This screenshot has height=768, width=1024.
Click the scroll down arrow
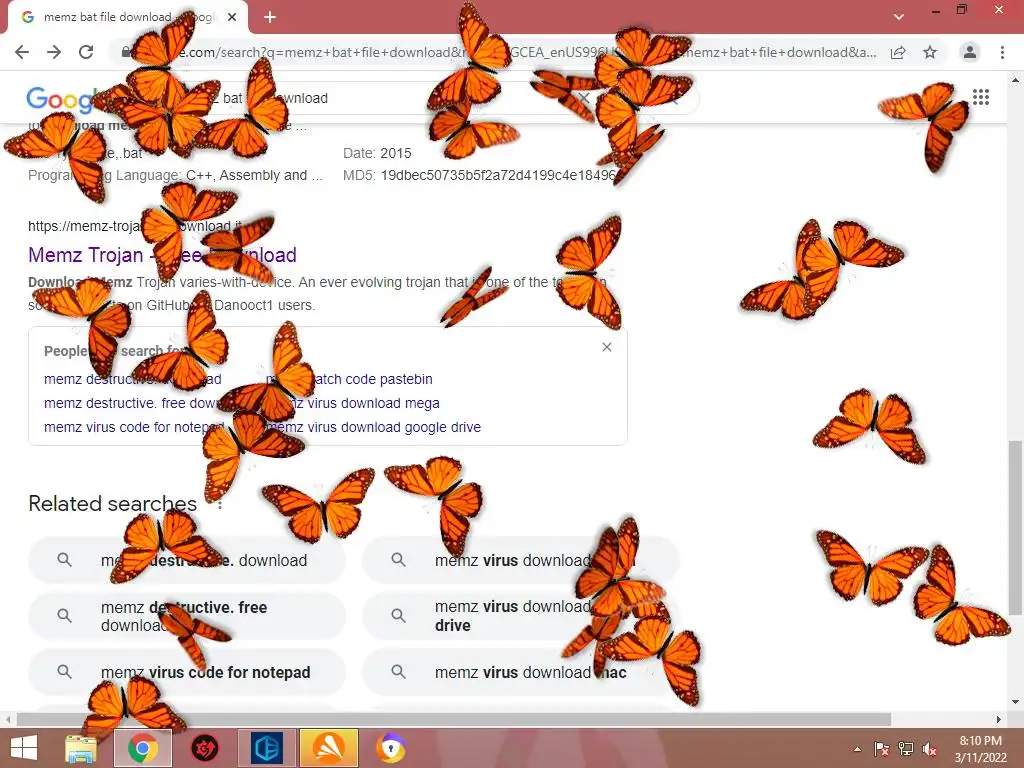click(x=1015, y=702)
